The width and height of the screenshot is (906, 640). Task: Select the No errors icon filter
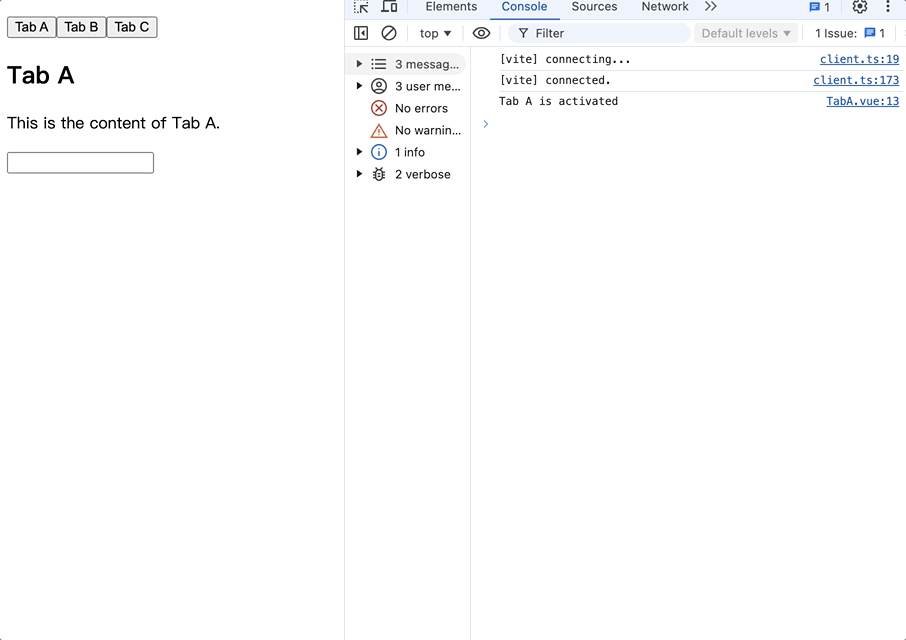click(378, 108)
